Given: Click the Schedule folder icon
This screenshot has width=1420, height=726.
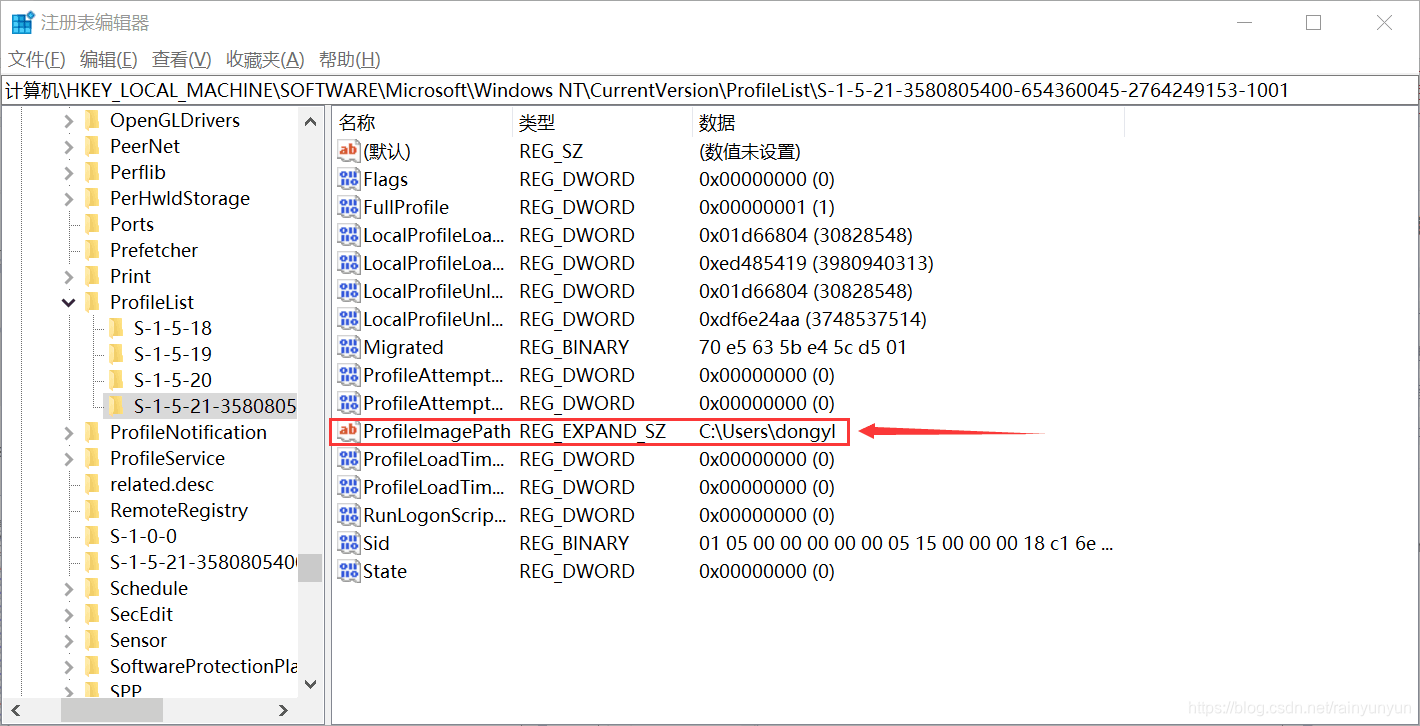Looking at the screenshot, I should [93, 588].
